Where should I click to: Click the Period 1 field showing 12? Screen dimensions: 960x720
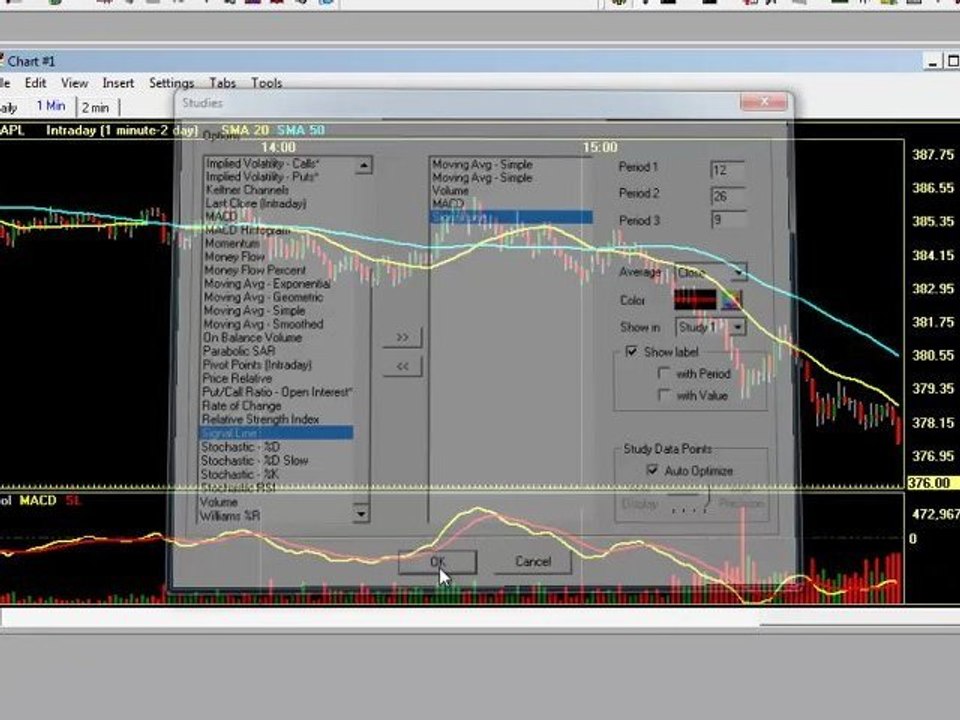(729, 170)
